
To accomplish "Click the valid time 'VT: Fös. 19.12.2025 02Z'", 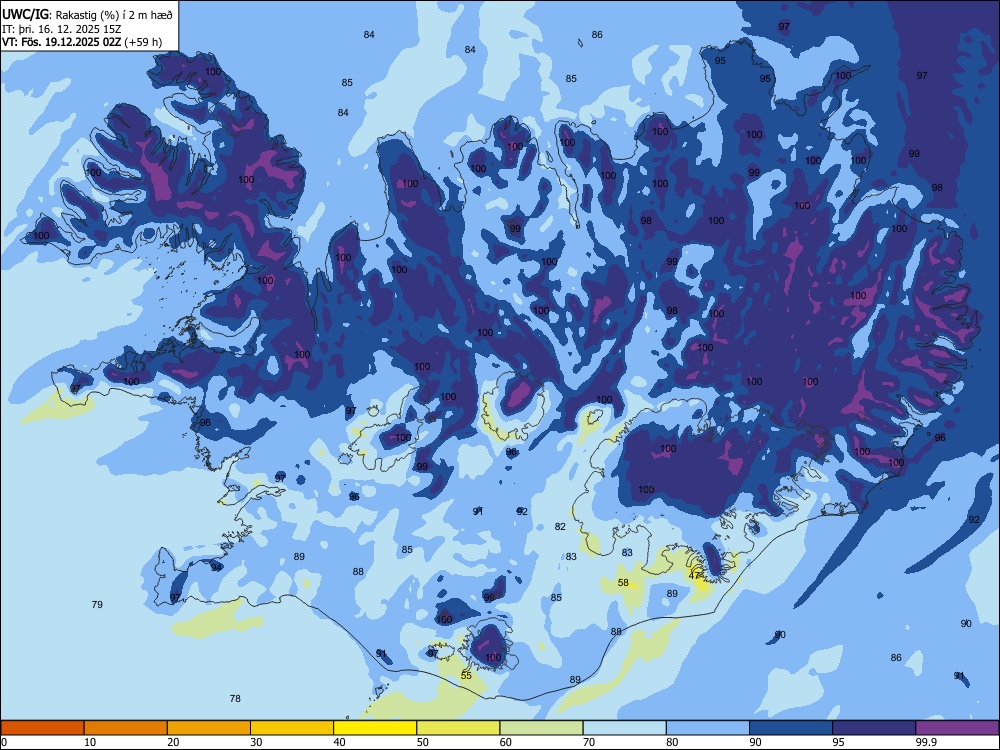I will point(61,42).
